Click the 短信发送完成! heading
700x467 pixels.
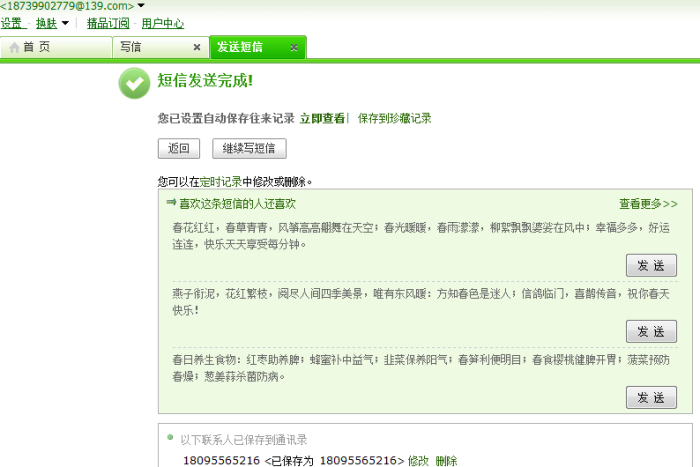pos(205,81)
